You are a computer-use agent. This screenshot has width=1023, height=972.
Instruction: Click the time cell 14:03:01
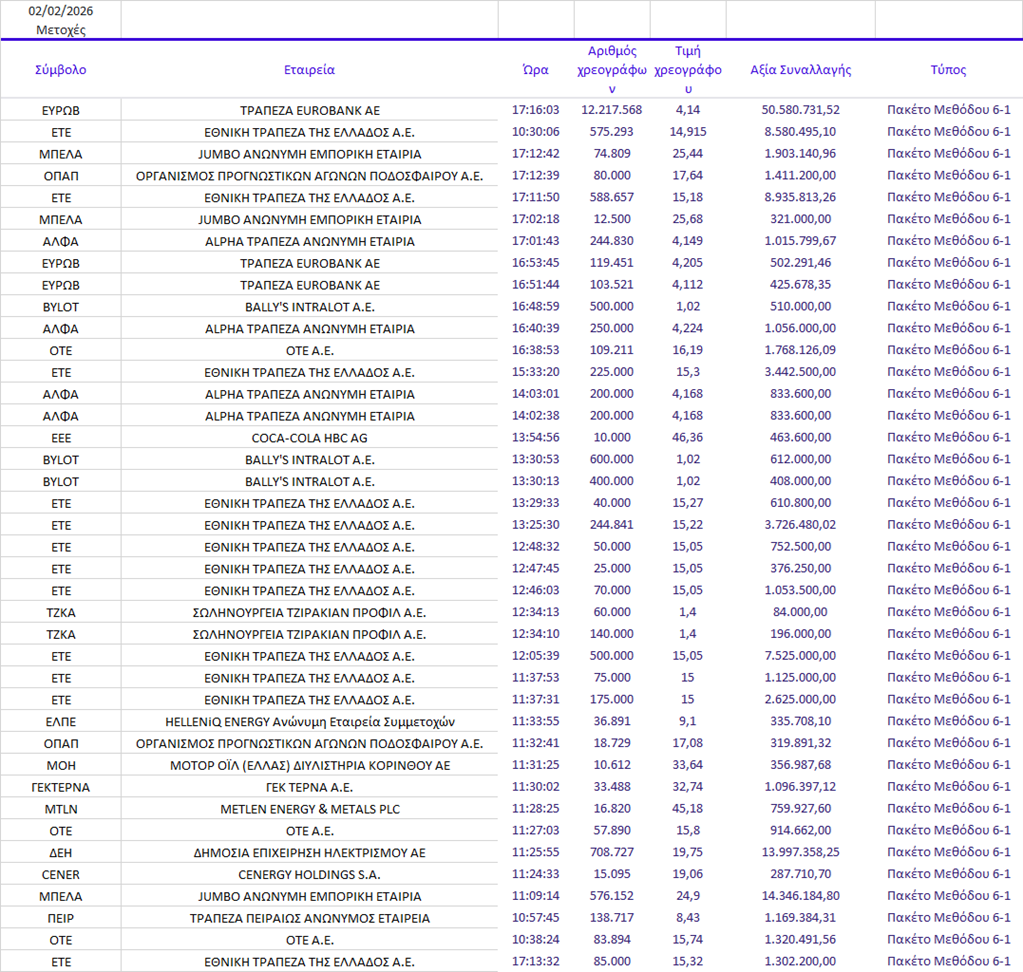pos(536,394)
